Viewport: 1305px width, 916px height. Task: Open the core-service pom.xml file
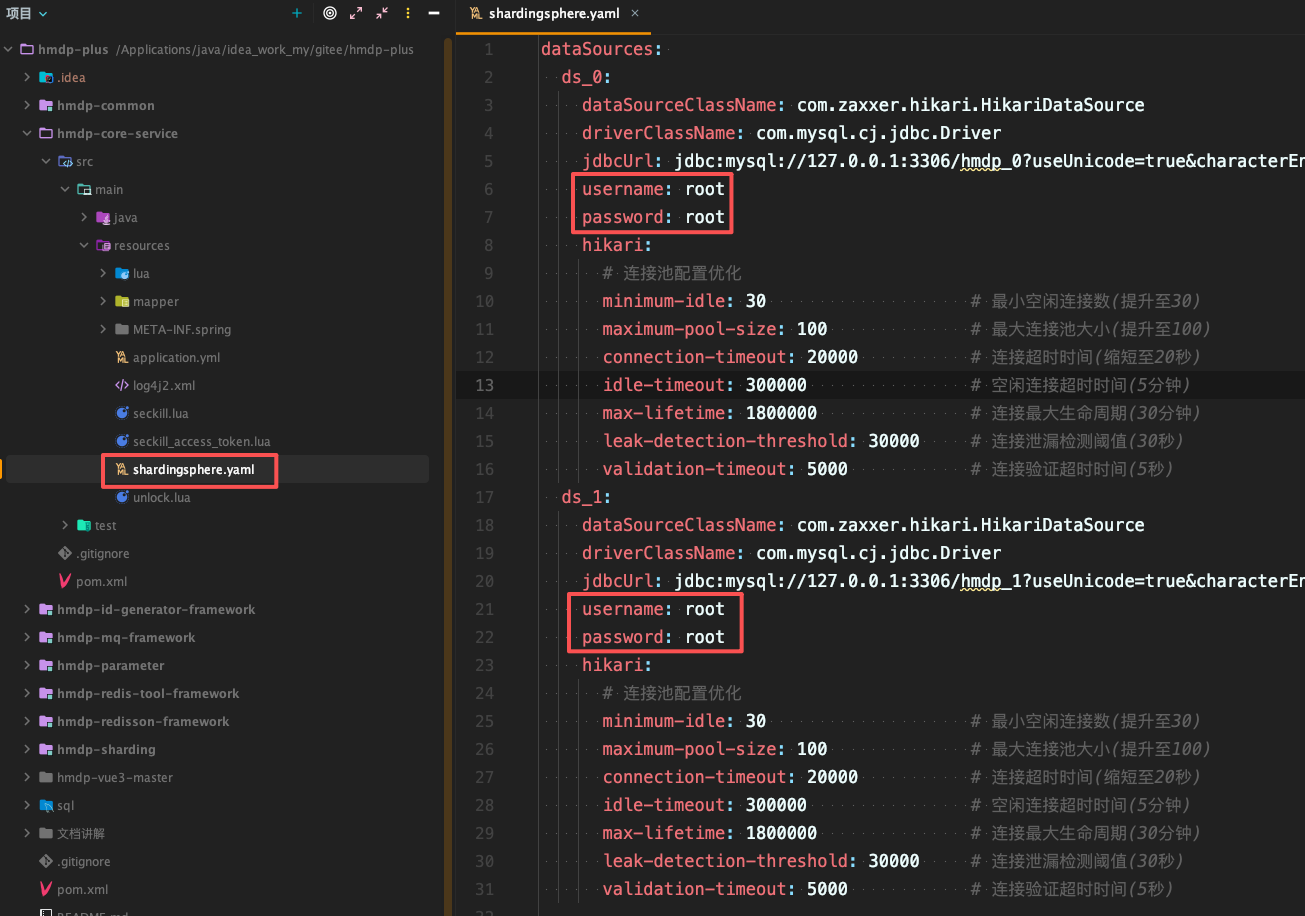click(101, 581)
